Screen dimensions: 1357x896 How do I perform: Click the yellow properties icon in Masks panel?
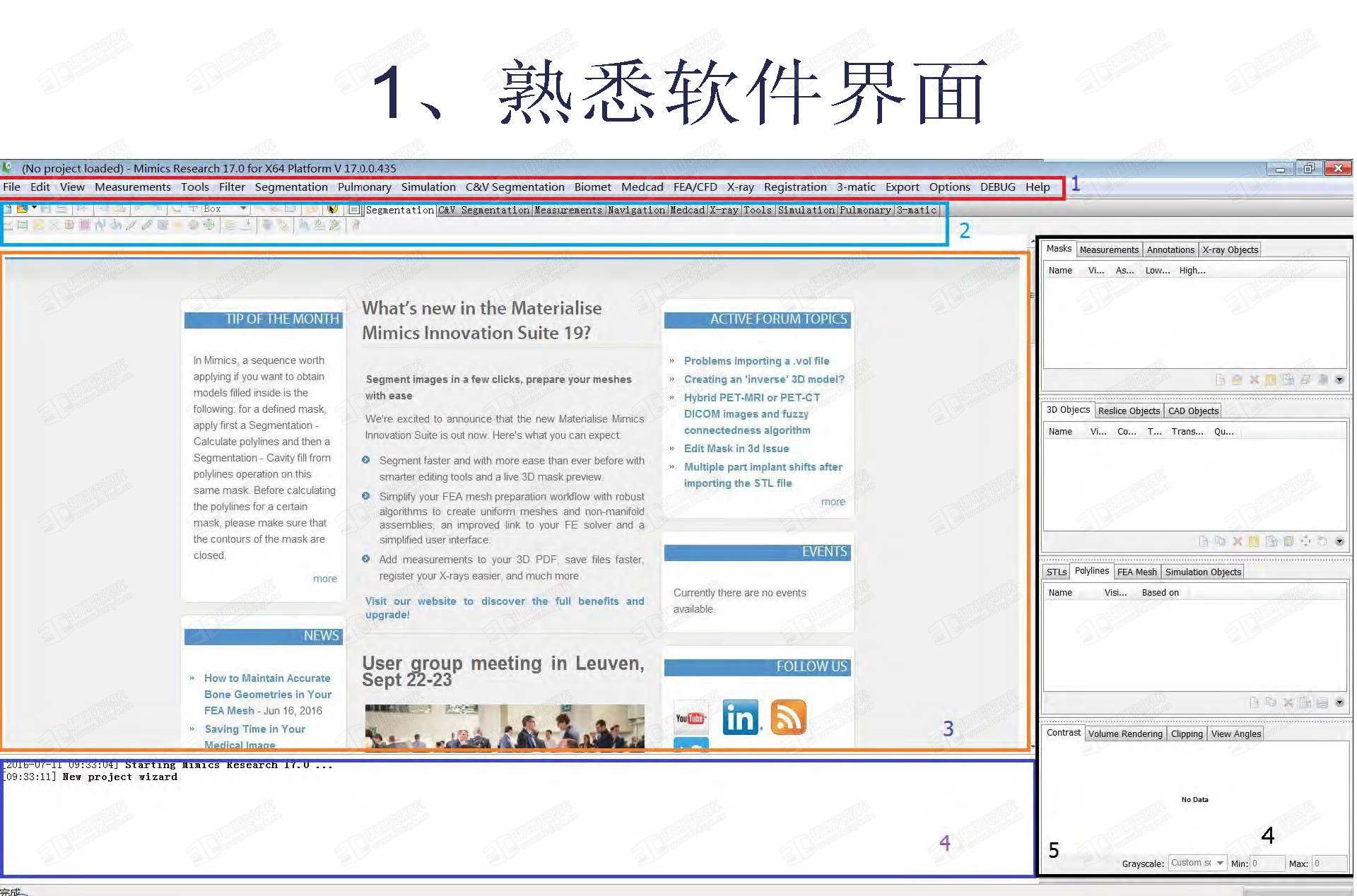[x=1270, y=379]
